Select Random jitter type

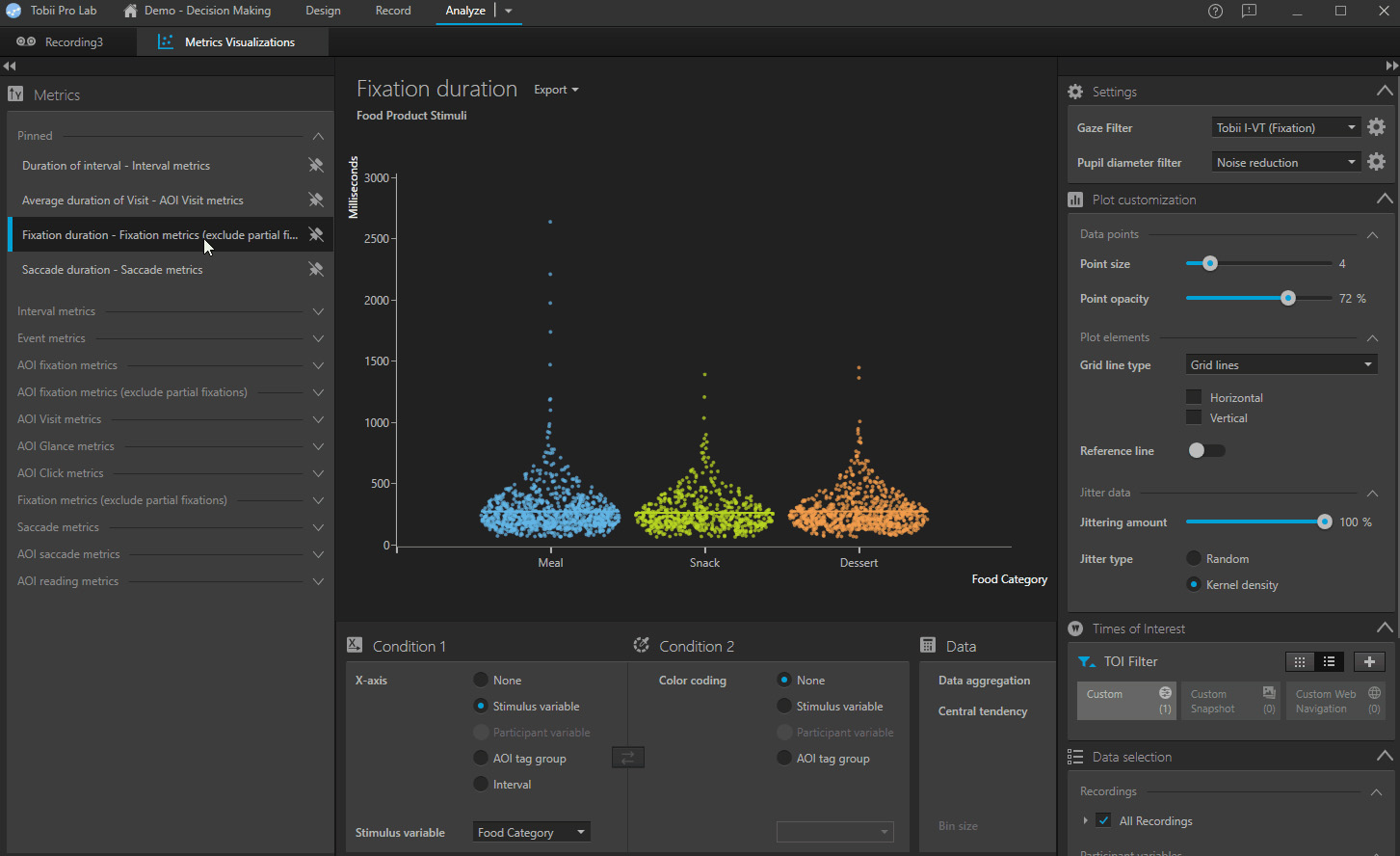(1194, 559)
